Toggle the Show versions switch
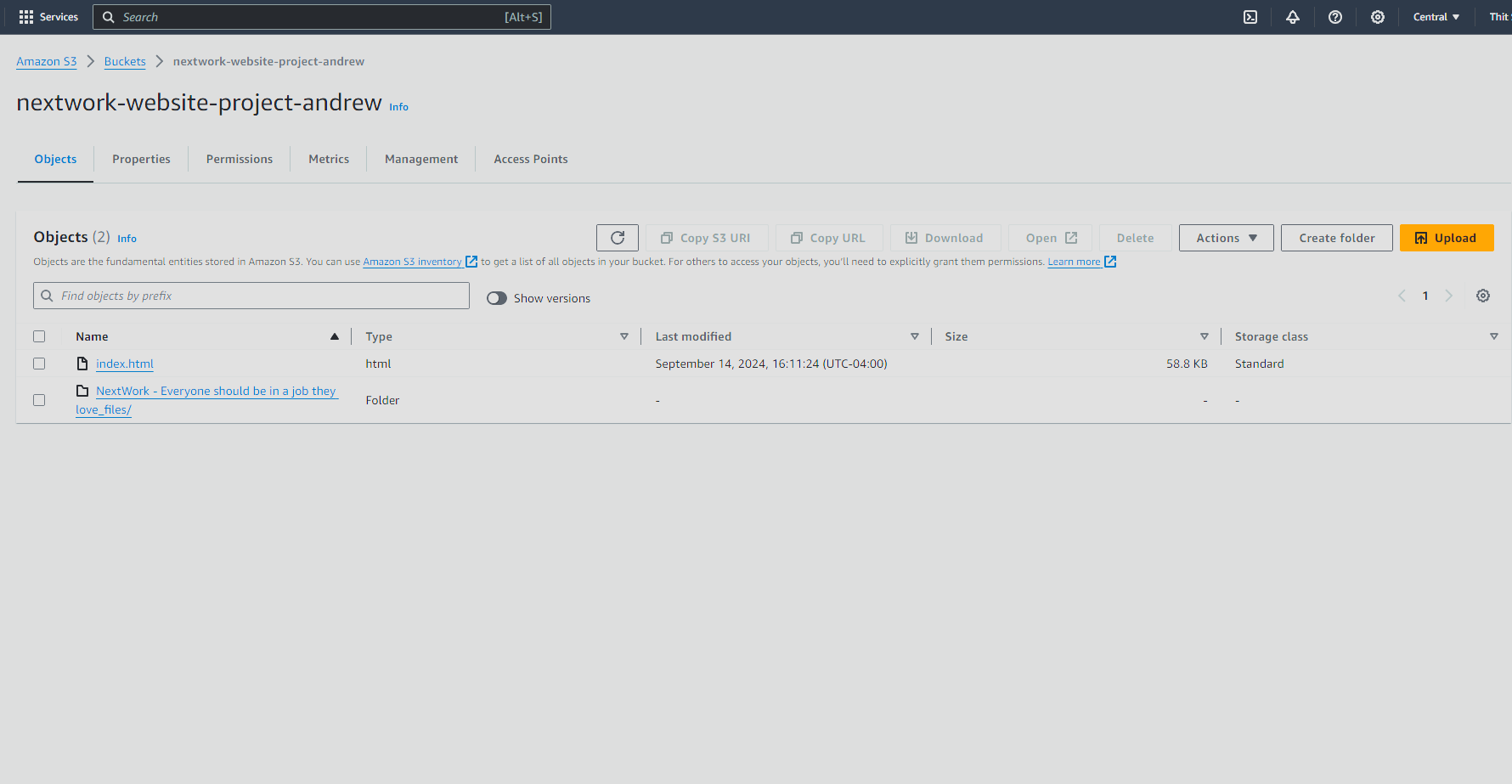The height and width of the screenshot is (784, 1512). pos(497,298)
